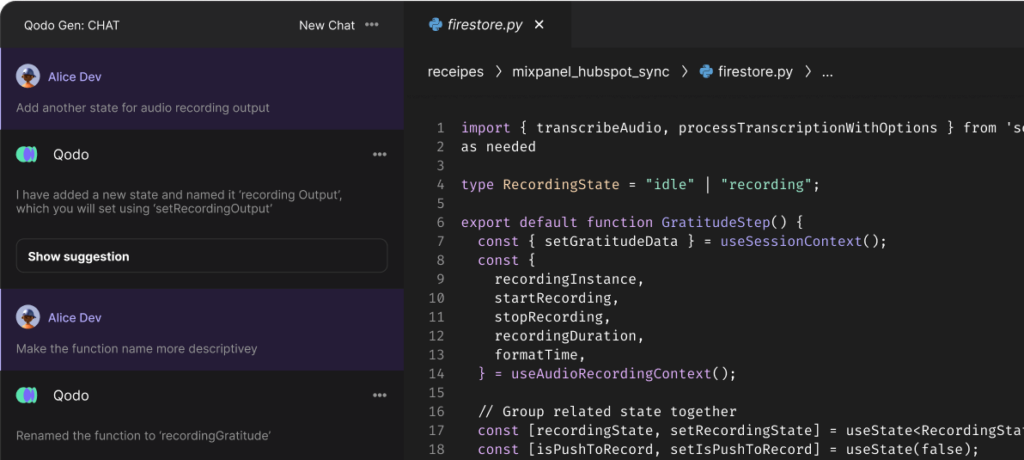
Task: Click the Qodo logo in the second reply
Action: click(x=27, y=395)
